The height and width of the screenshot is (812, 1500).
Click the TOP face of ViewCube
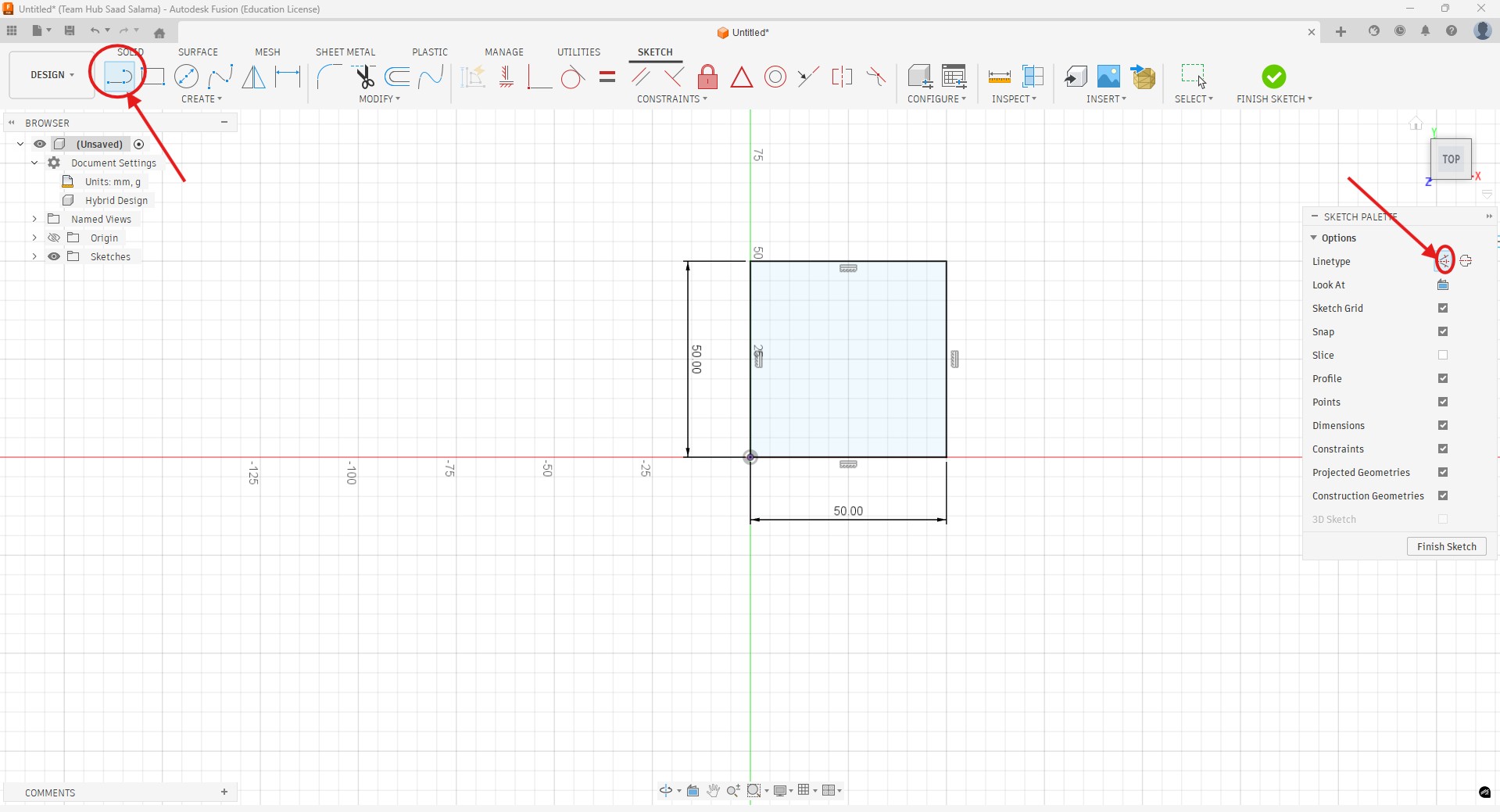click(x=1451, y=159)
